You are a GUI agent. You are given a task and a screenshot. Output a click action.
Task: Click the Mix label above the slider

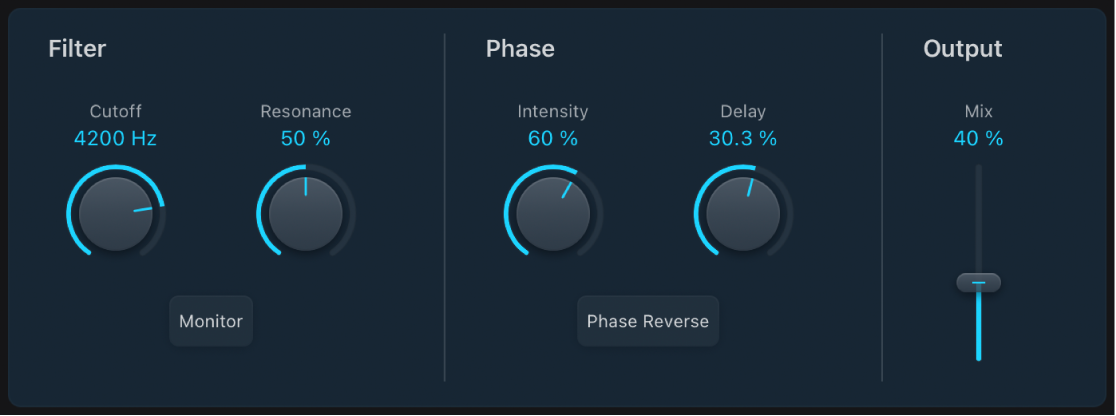coord(978,111)
